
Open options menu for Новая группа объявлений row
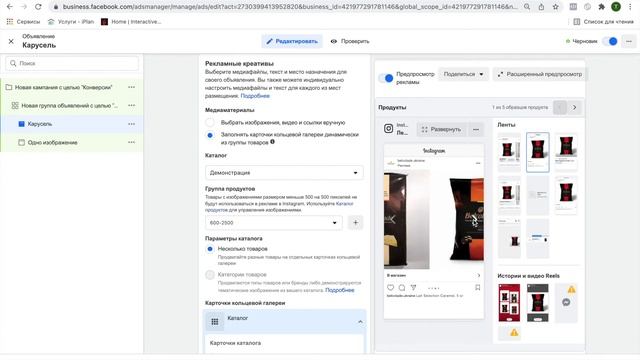click(x=131, y=106)
